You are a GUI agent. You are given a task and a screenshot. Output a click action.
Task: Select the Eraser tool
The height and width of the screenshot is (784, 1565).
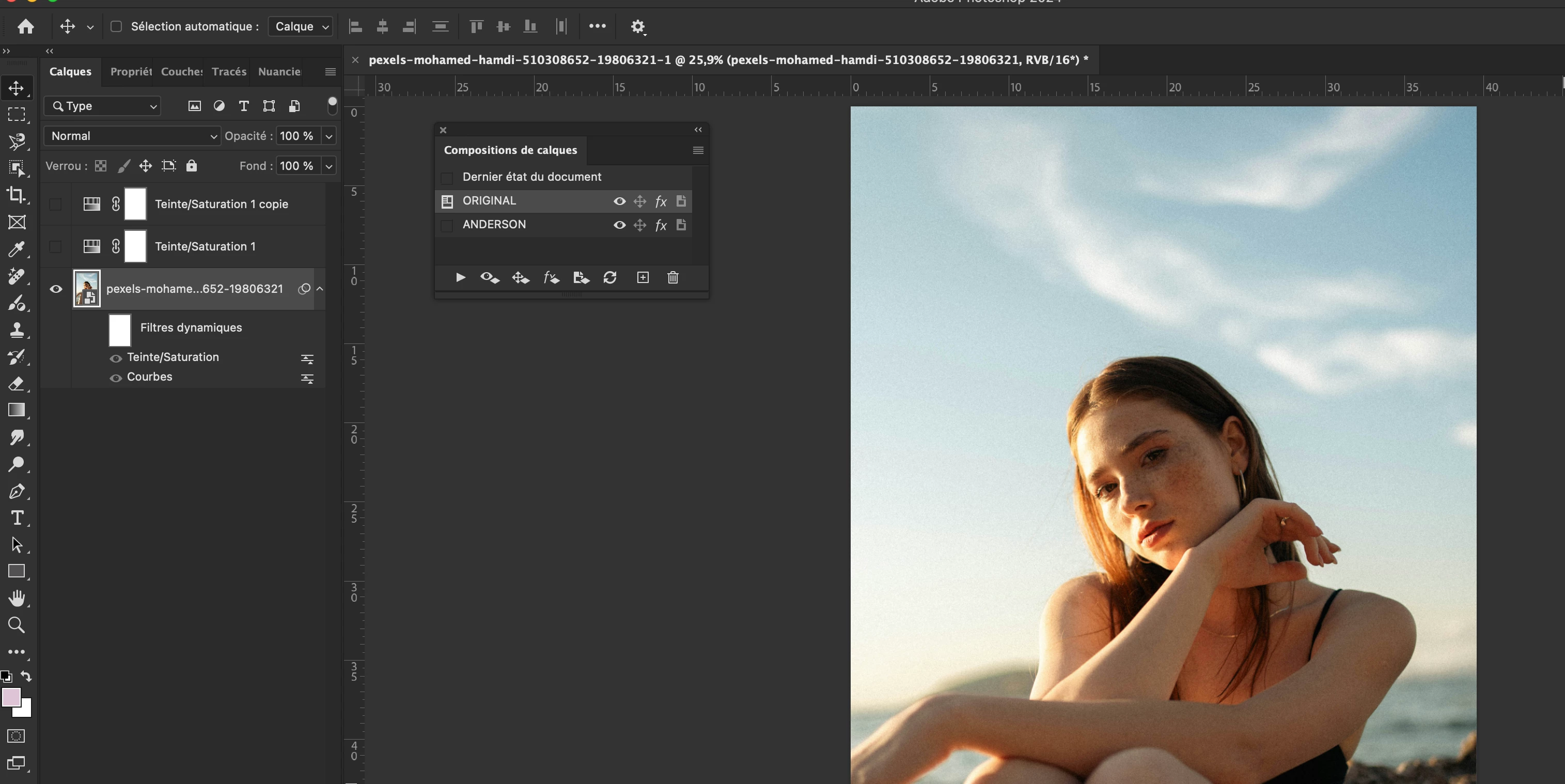(17, 384)
